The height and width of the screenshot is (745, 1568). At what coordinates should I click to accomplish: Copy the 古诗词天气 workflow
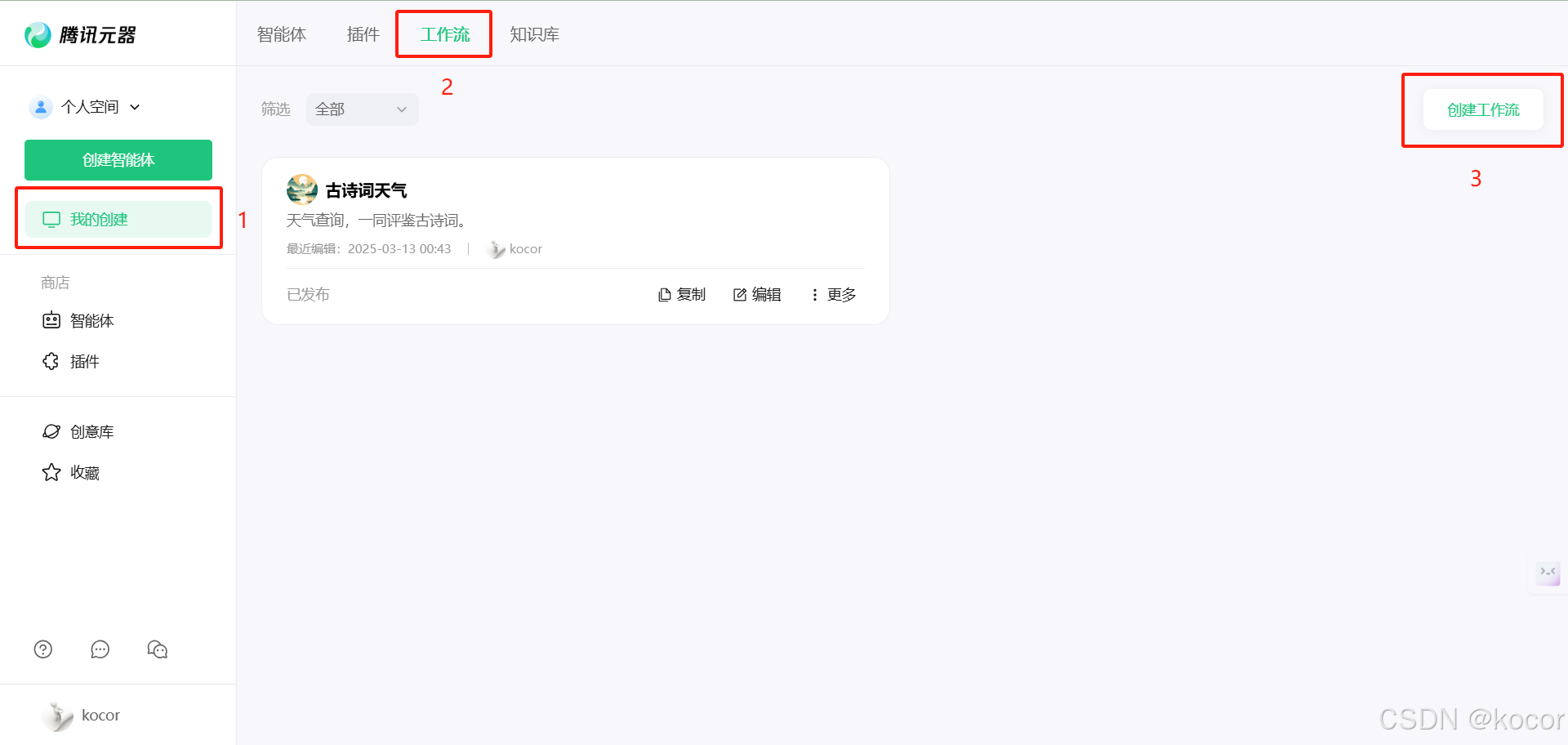click(682, 294)
